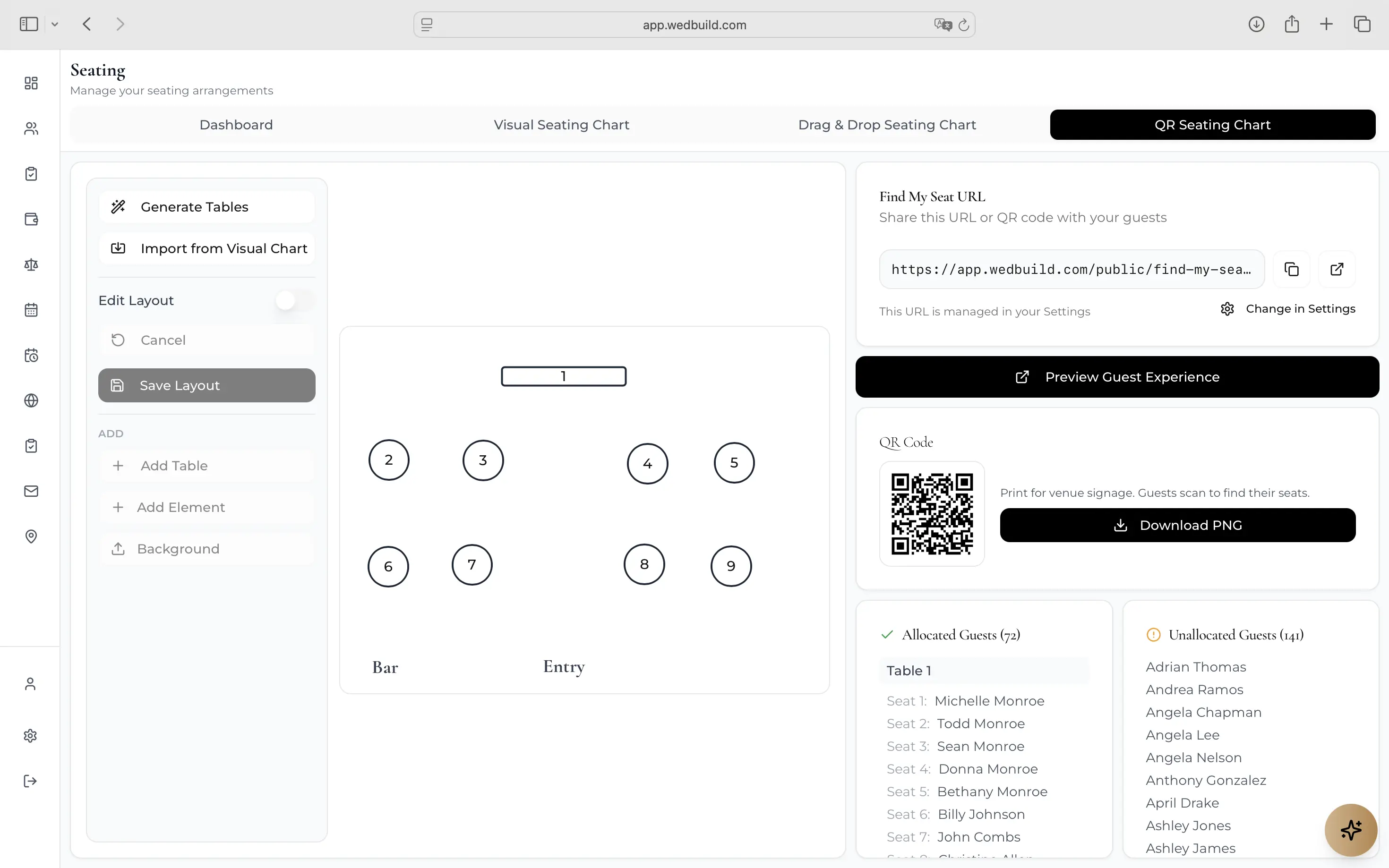Screen dimensions: 1389x868
Task: Click Change in Settings link
Action: pyautogui.click(x=1288, y=309)
